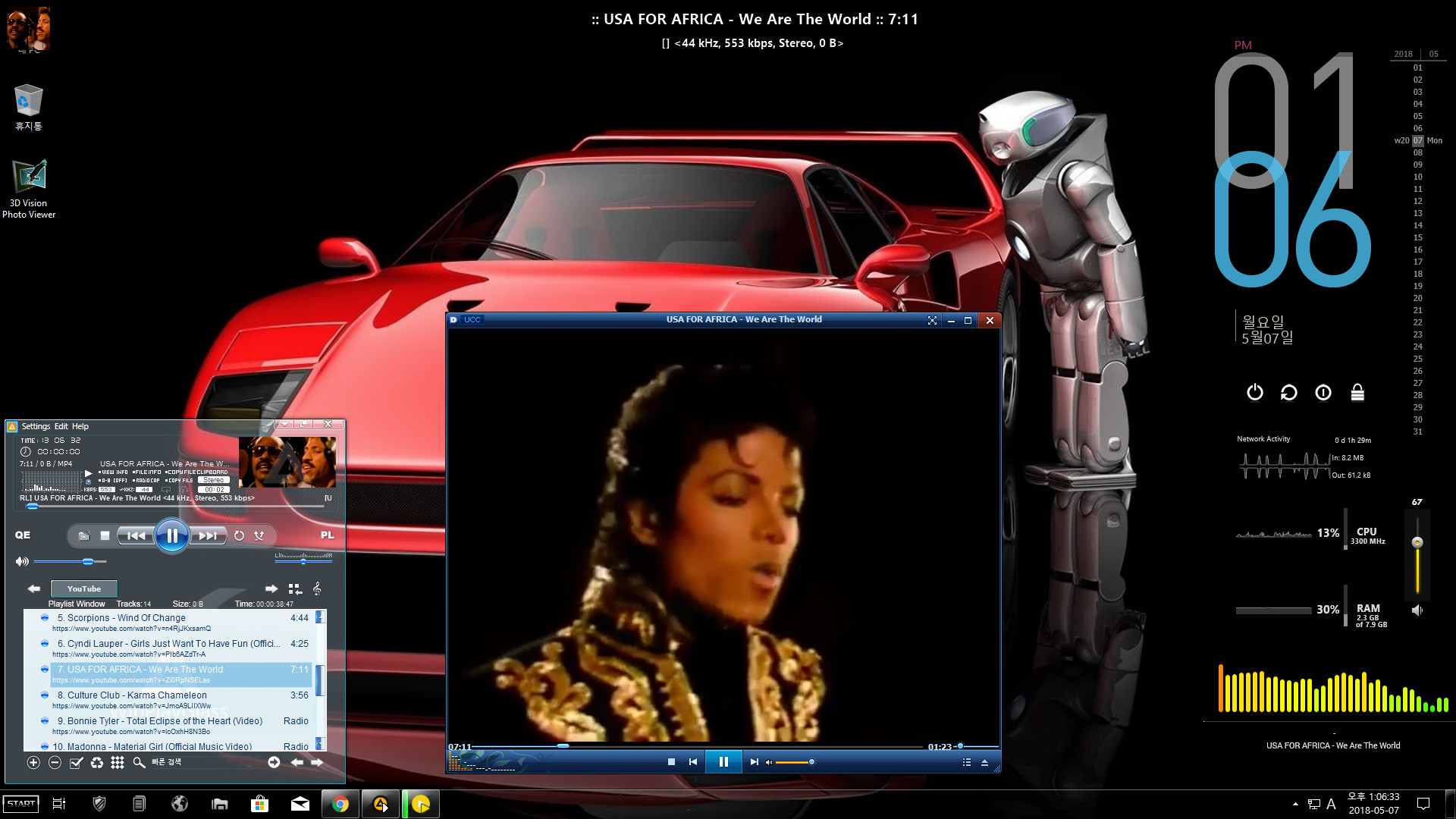Click the recycle icon below playlist
The width and height of the screenshot is (1456, 819).
pos(96,762)
